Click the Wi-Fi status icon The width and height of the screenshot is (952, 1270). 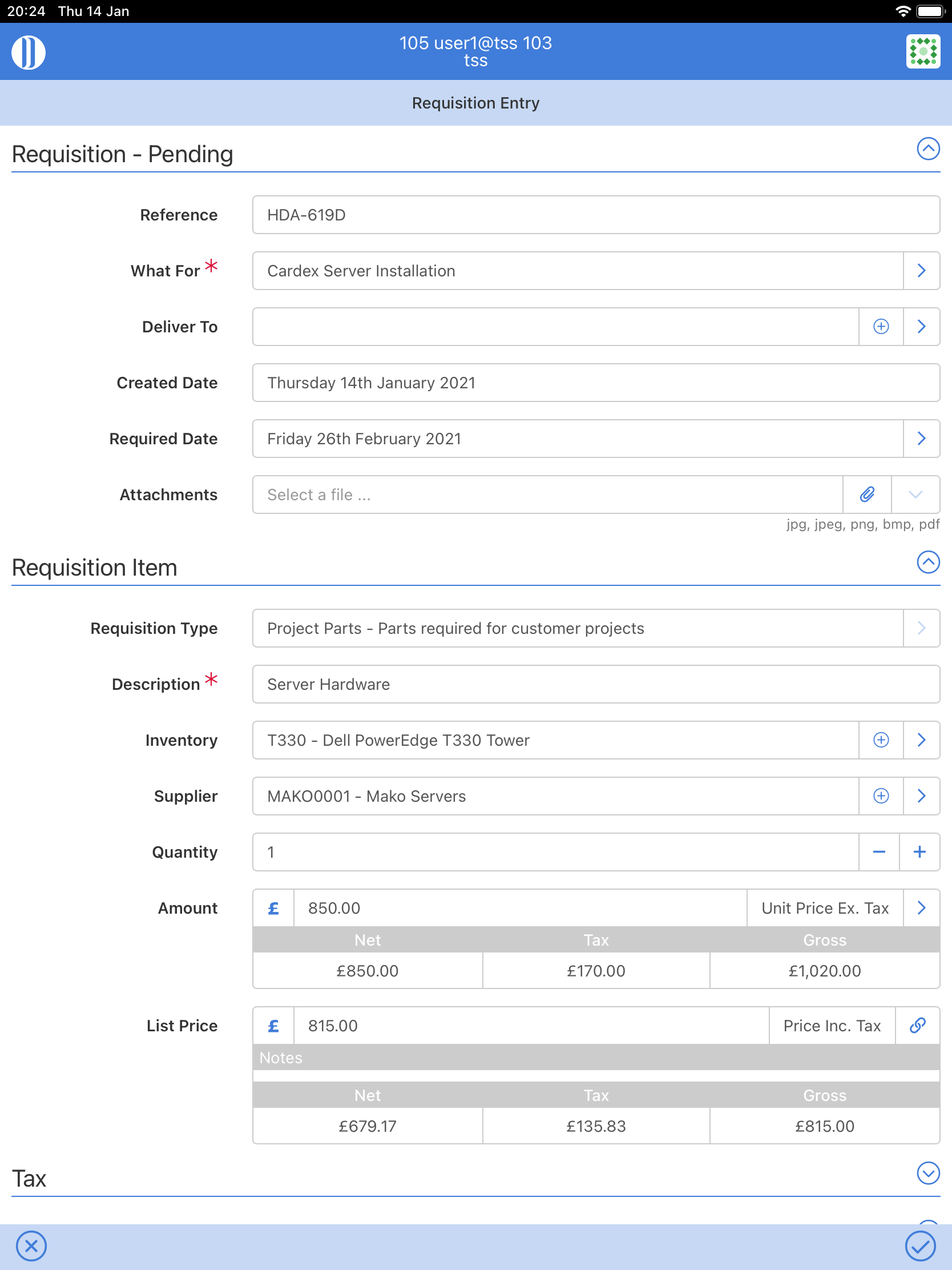coord(903,11)
